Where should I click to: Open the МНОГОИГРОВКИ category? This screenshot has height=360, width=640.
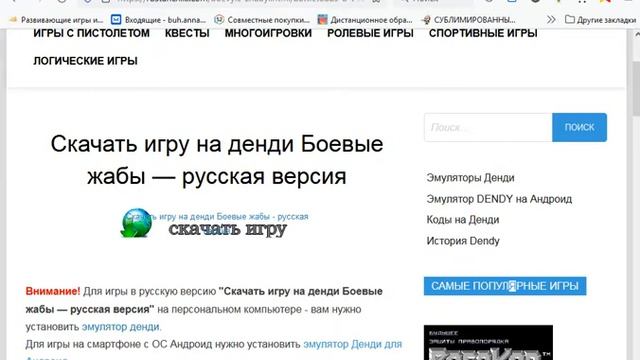point(268,33)
